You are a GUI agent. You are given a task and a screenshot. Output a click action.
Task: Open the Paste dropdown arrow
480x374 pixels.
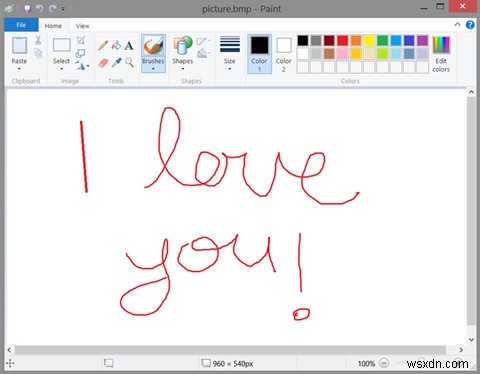tap(19, 69)
